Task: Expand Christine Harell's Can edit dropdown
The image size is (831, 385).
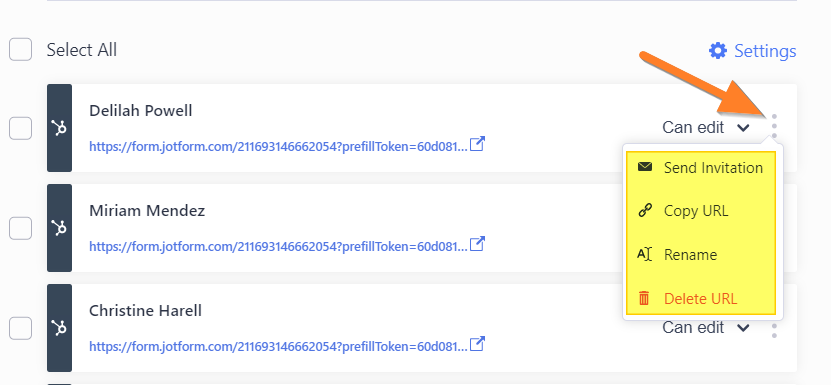Action: pyautogui.click(x=706, y=328)
